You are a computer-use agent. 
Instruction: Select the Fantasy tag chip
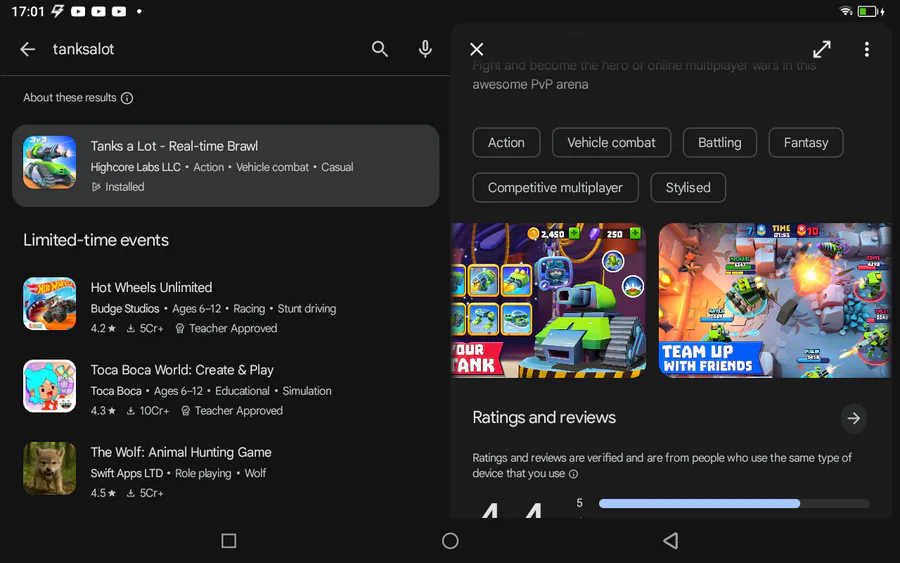[x=806, y=142]
